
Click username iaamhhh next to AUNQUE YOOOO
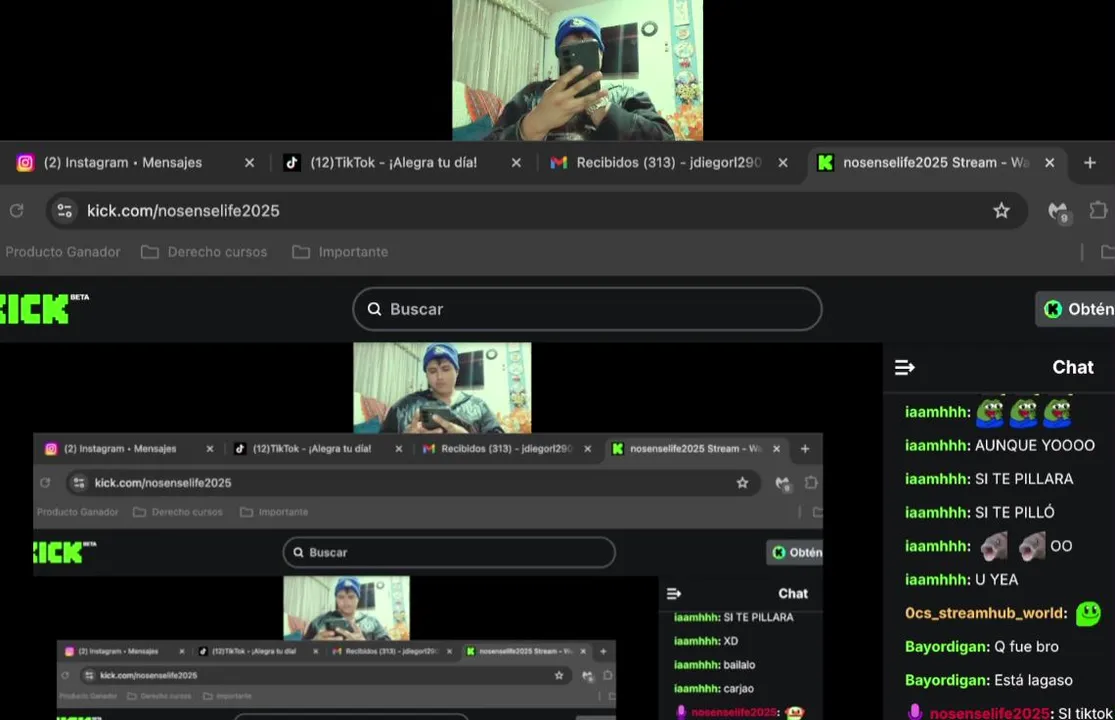coord(937,446)
